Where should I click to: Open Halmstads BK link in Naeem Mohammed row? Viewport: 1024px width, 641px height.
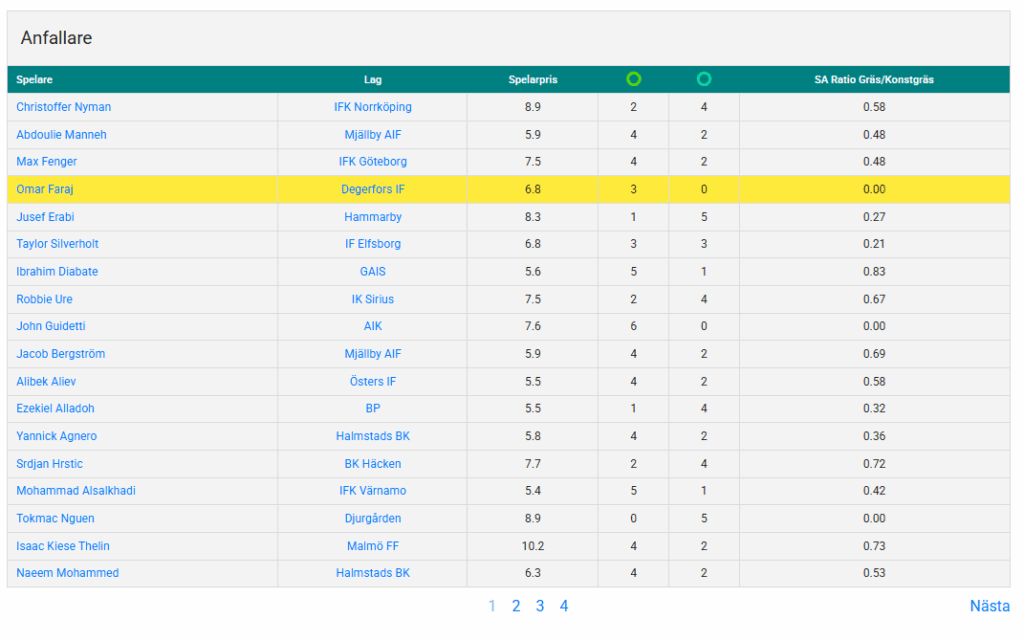point(373,572)
